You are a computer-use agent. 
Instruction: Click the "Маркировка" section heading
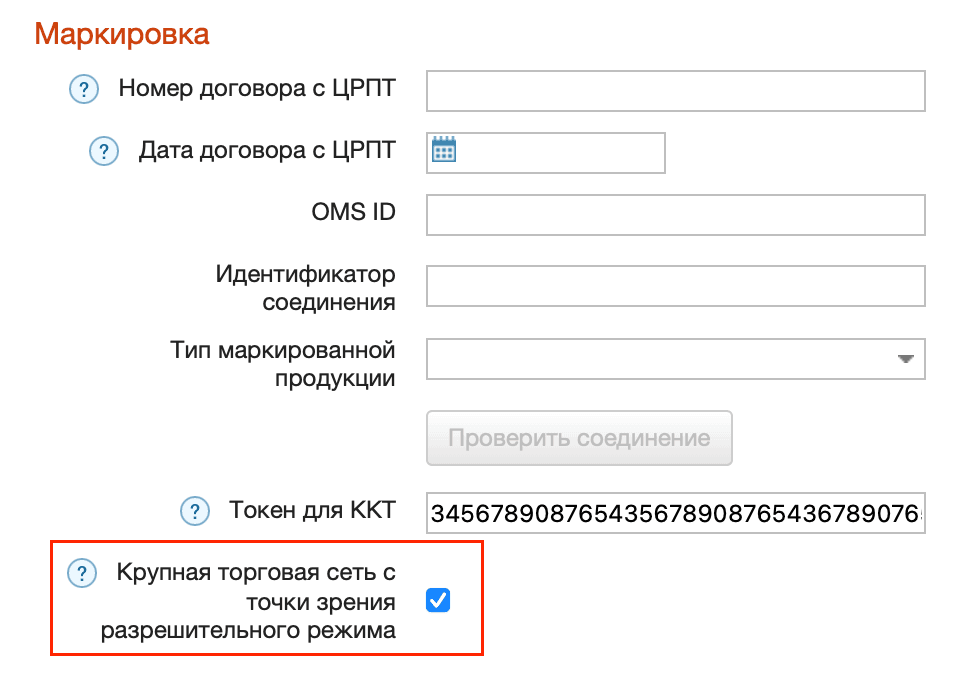click(122, 33)
